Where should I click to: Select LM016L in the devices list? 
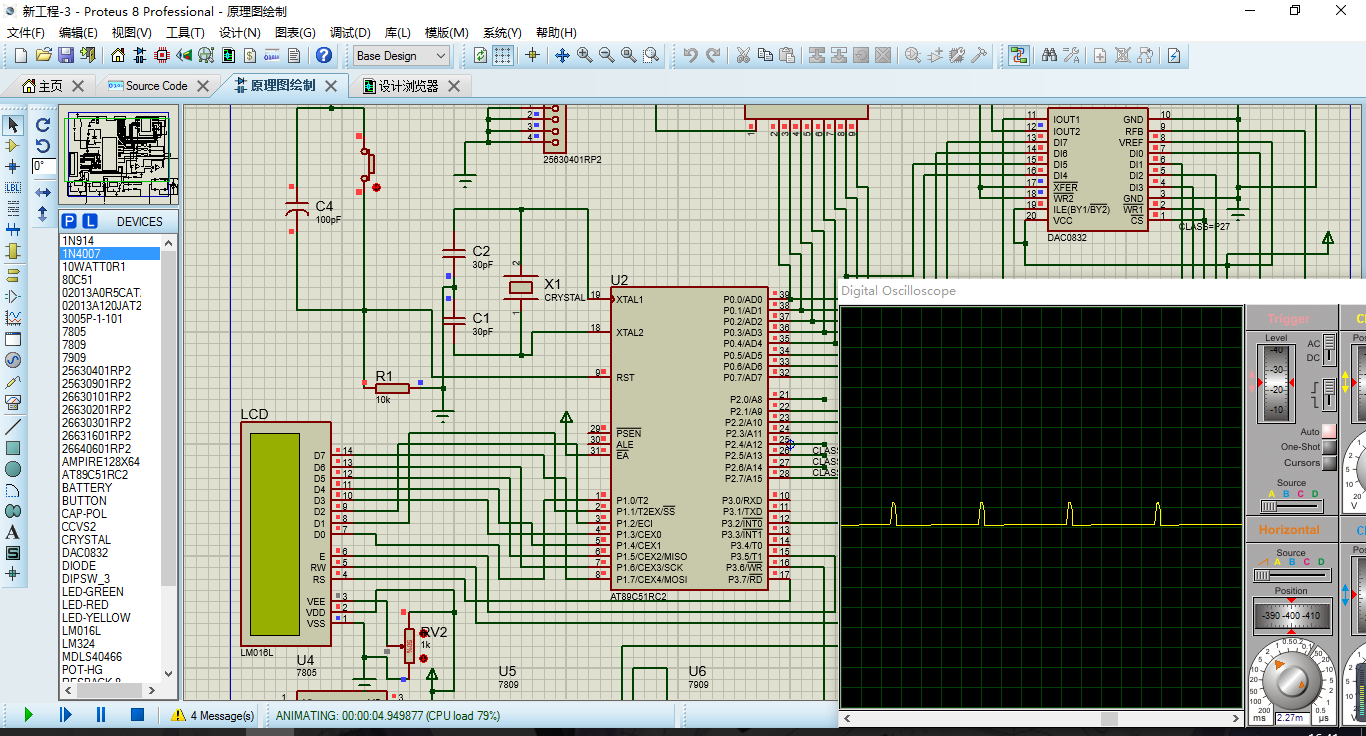110,631
